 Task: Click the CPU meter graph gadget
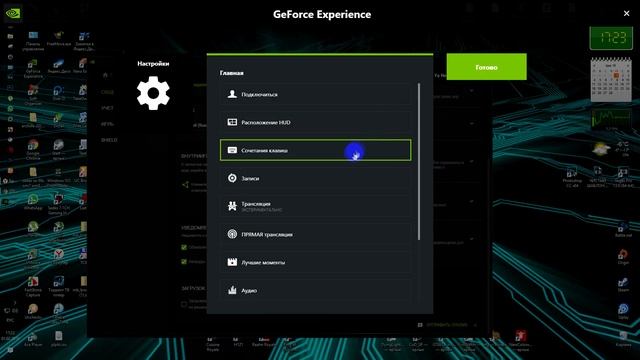coord(611,119)
